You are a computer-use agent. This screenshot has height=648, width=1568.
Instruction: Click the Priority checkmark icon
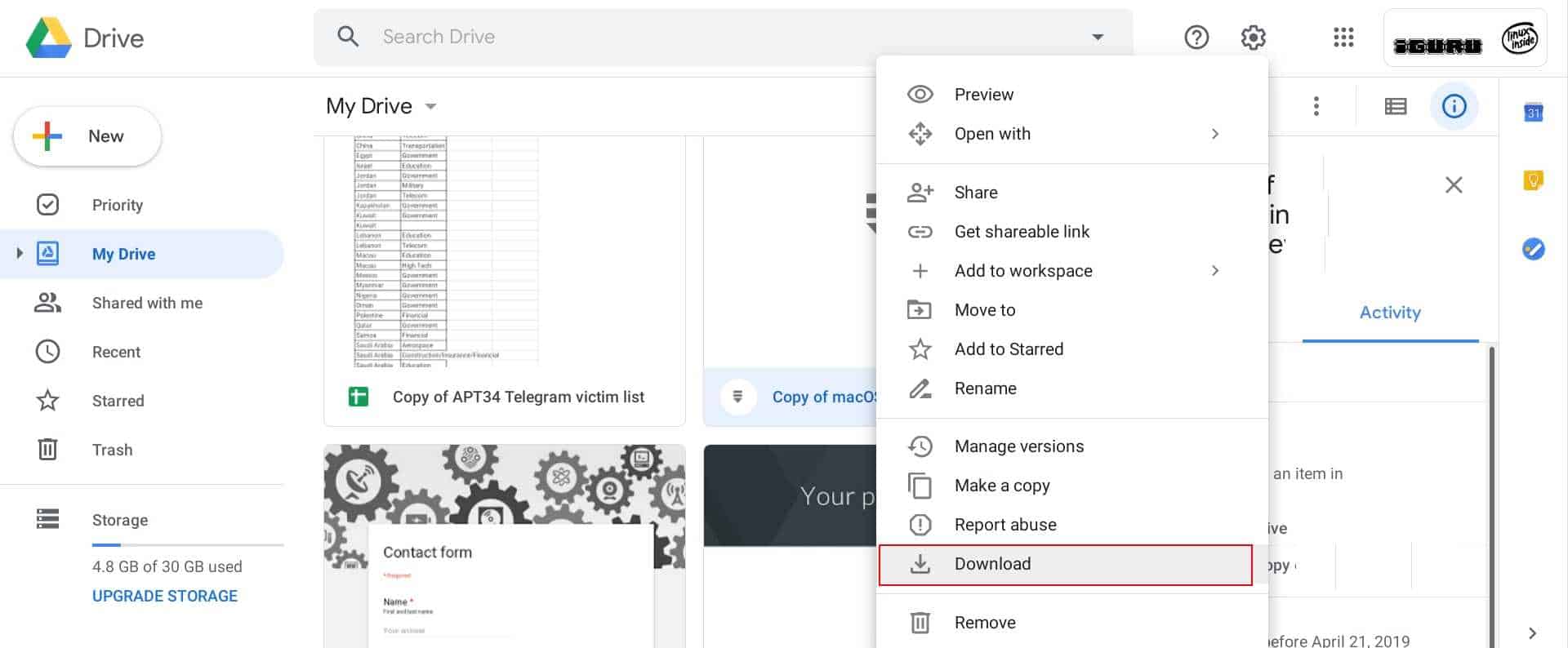pyautogui.click(x=48, y=204)
